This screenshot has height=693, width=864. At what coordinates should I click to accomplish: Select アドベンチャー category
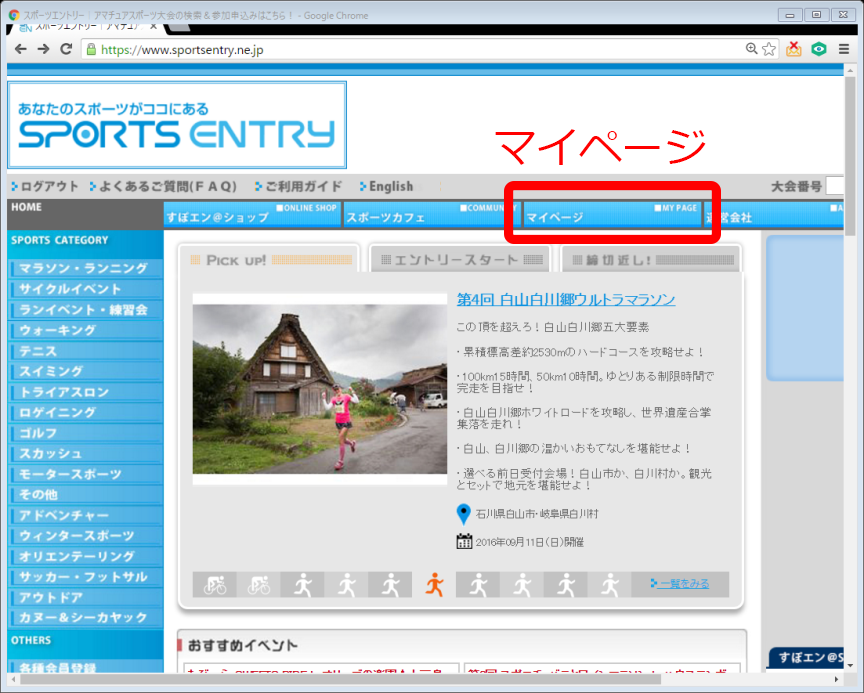click(x=85, y=515)
